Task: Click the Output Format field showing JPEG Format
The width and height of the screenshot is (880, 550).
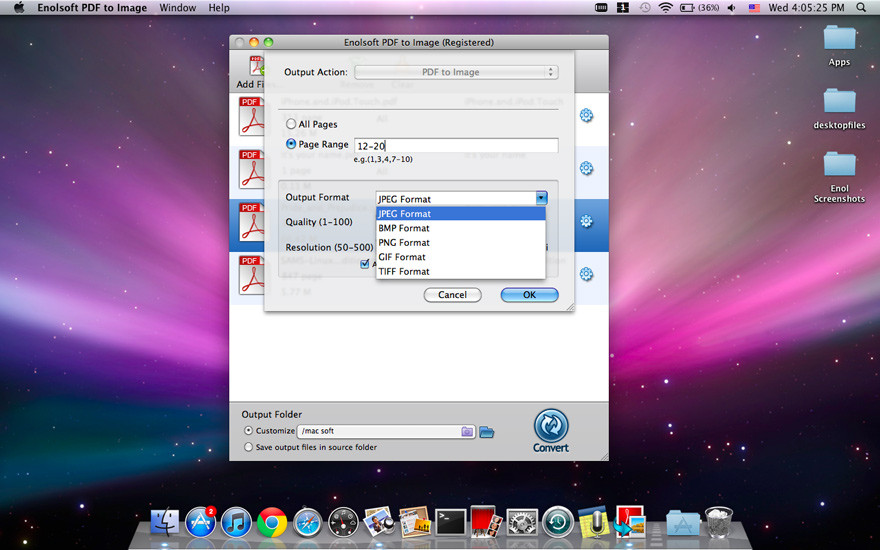Action: [456, 199]
